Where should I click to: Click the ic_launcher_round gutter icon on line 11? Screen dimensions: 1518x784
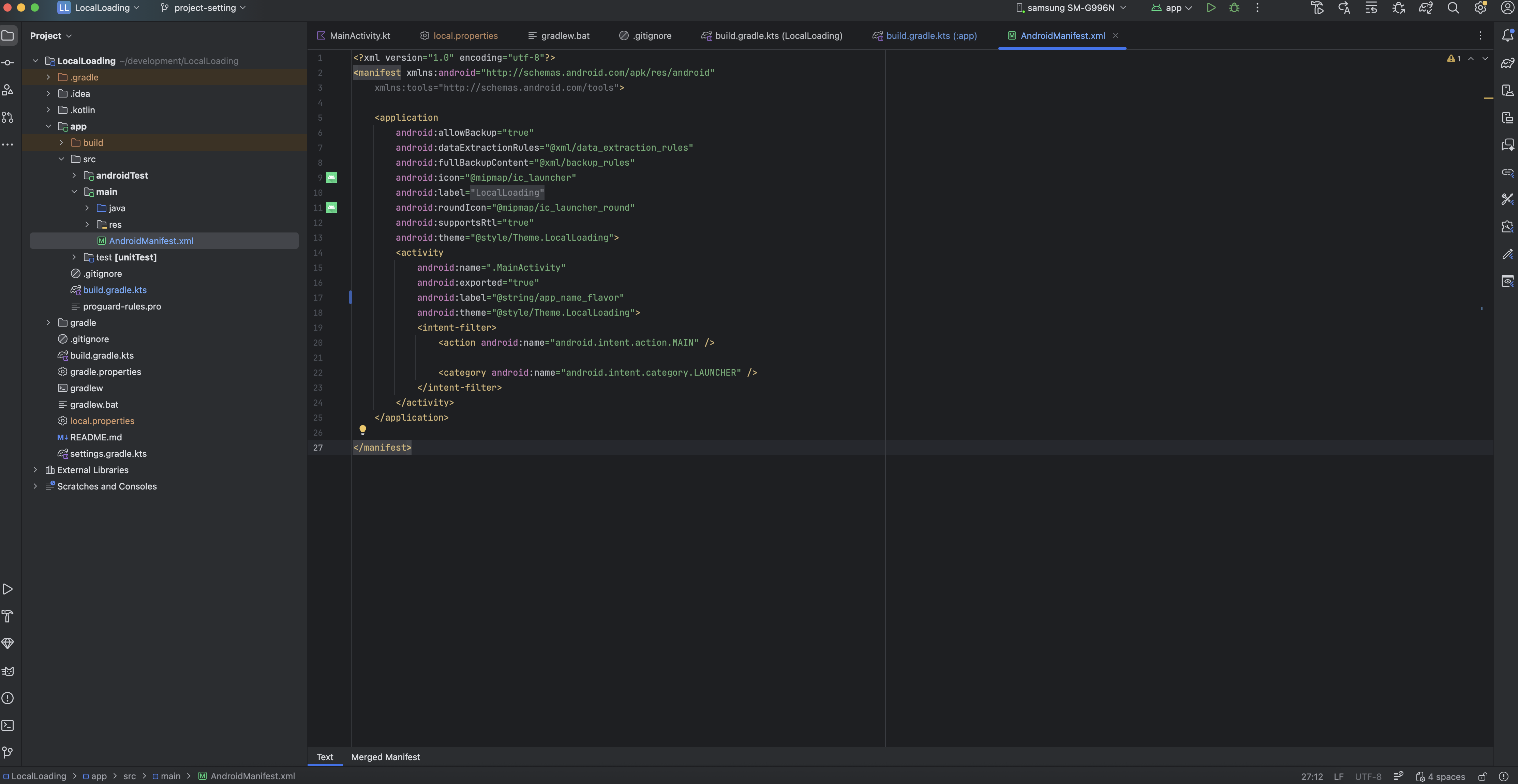point(332,207)
